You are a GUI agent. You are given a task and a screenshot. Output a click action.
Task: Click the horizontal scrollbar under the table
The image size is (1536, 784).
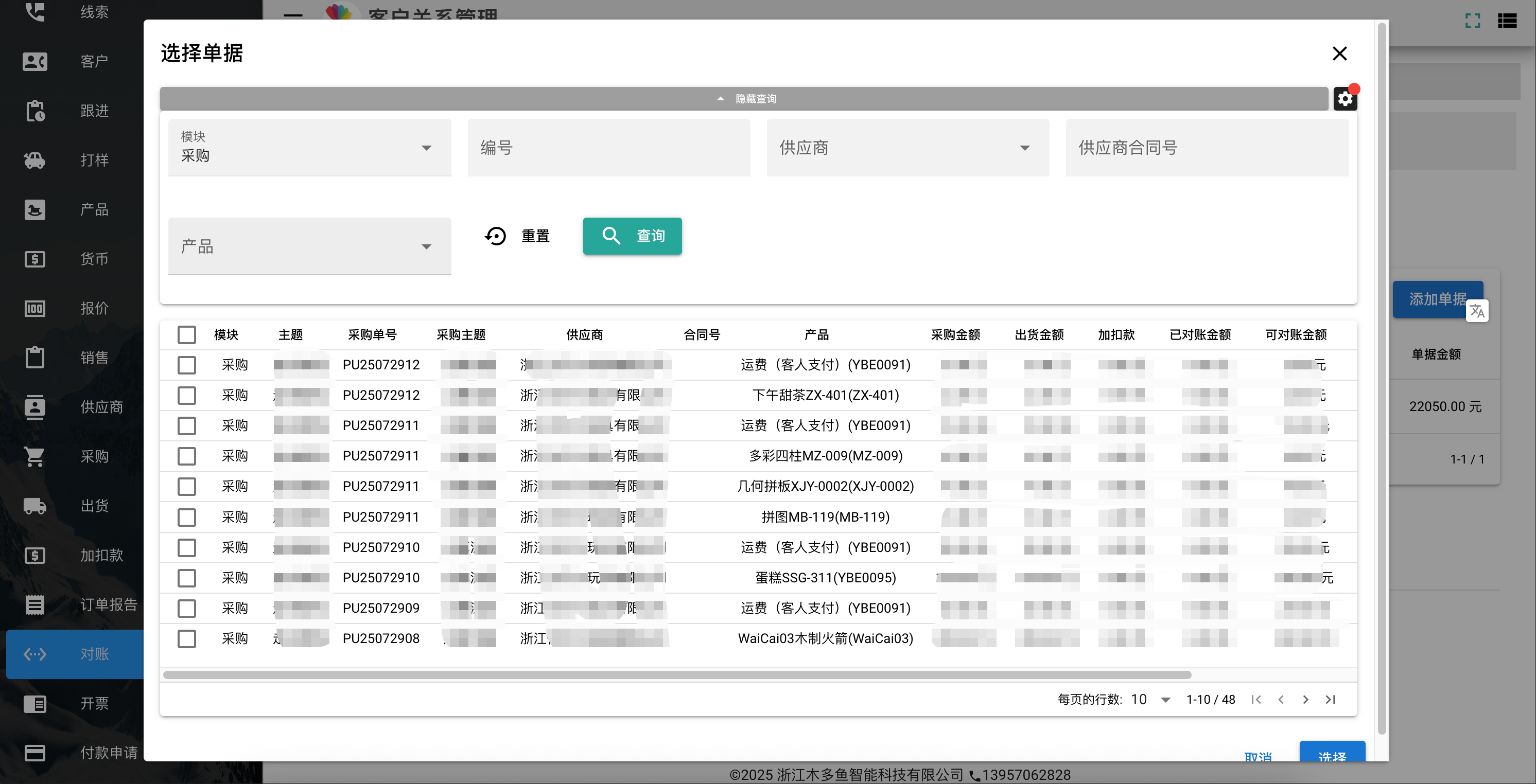coord(677,675)
